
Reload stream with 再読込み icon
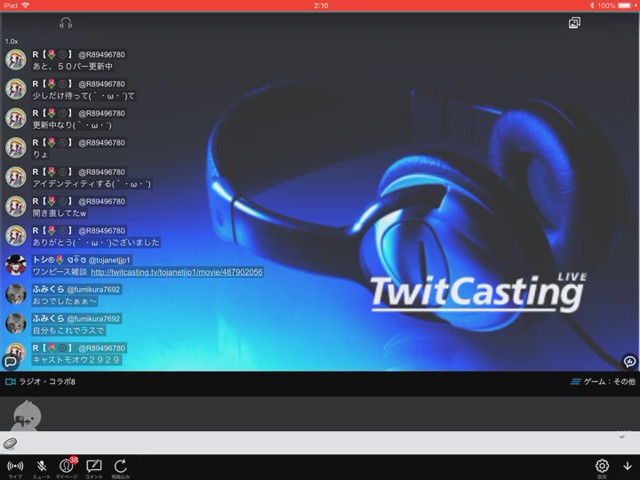tap(120, 468)
